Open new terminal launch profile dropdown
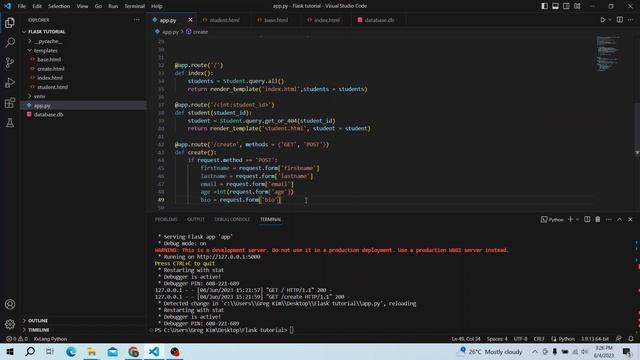This screenshot has width=640, height=360. point(577,219)
